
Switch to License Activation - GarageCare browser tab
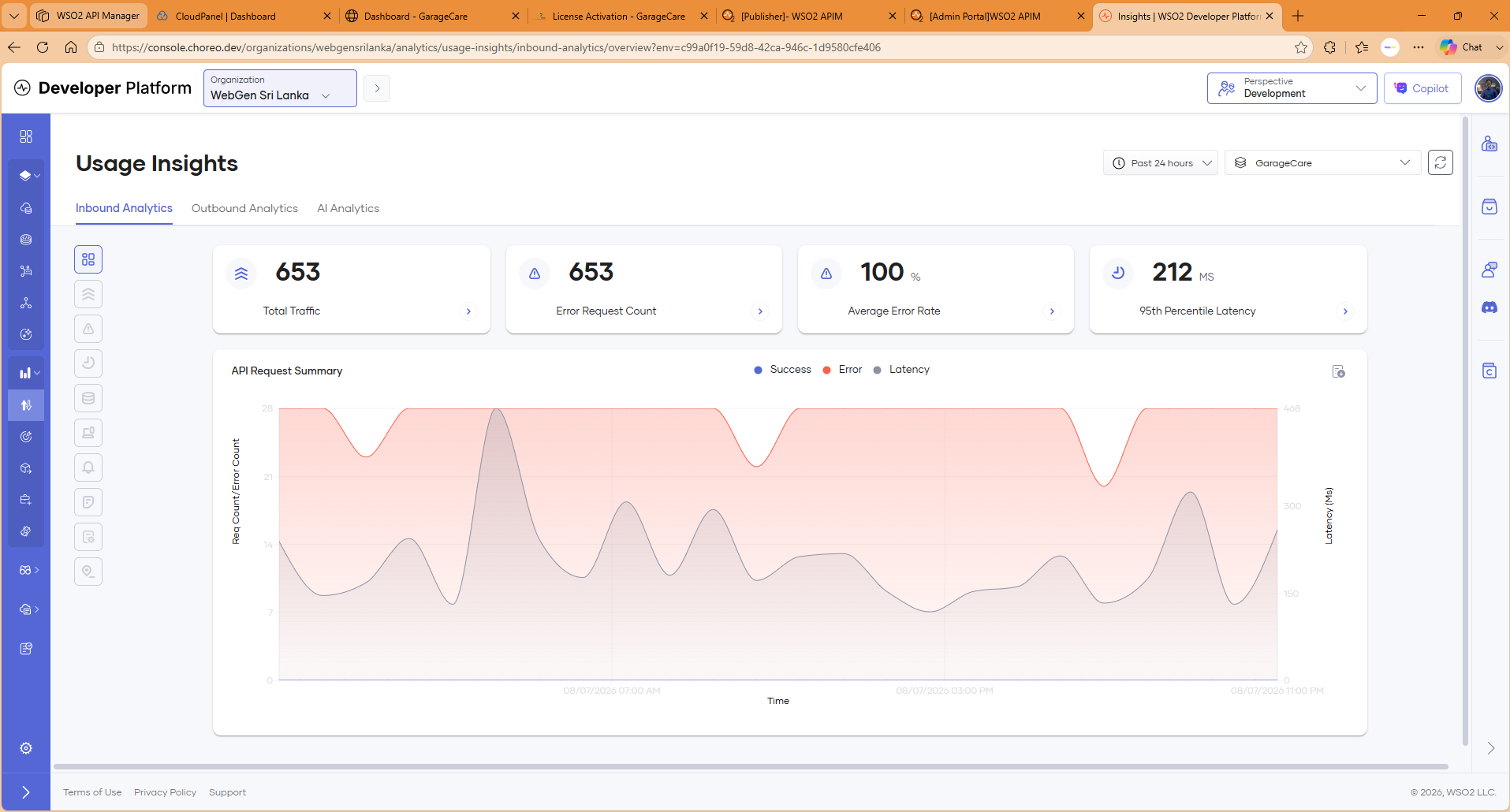click(x=621, y=16)
